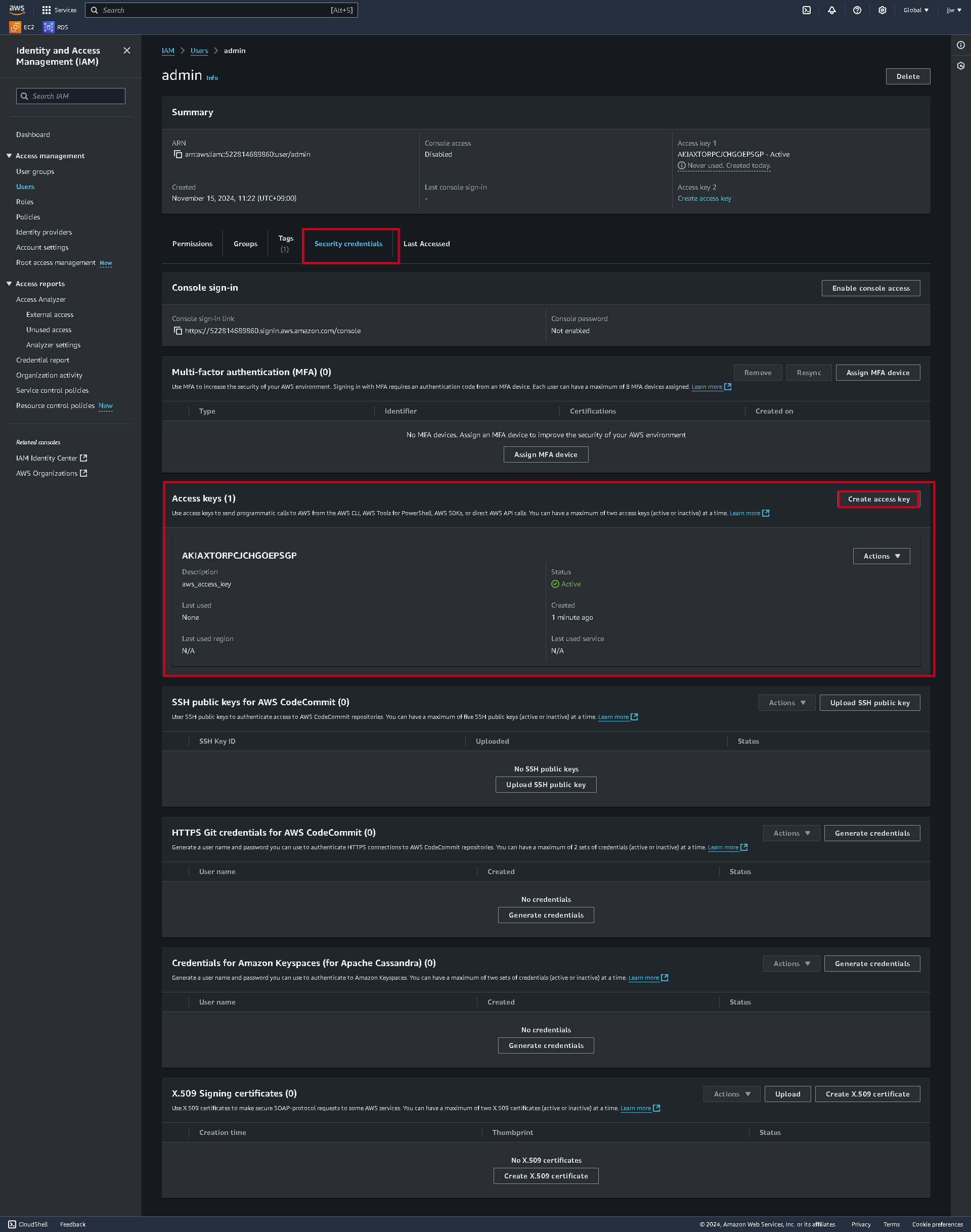Click Assign MFA device in header
The width and height of the screenshot is (971, 1232).
pyautogui.click(x=877, y=373)
